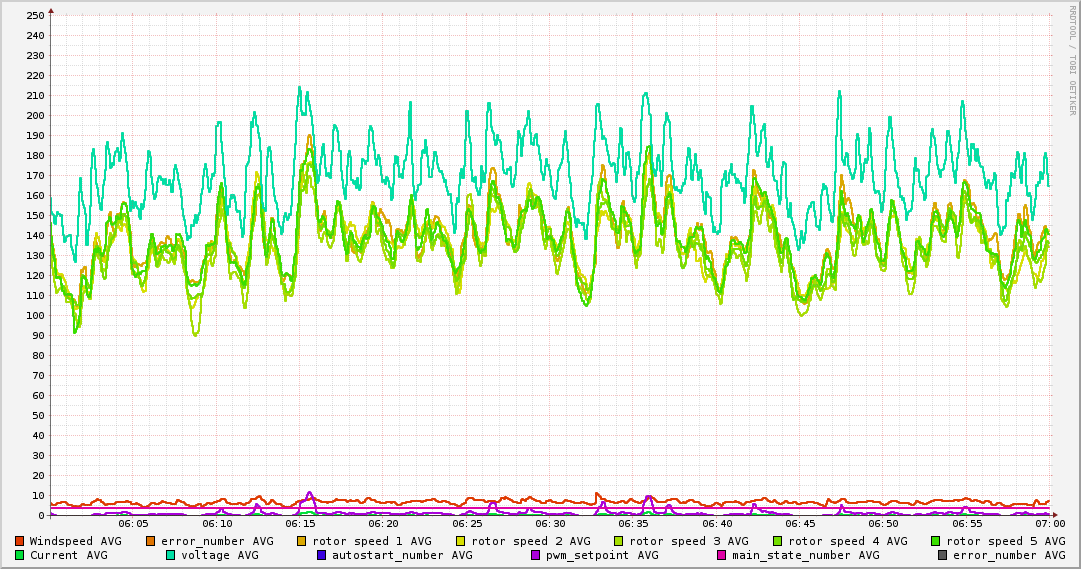Screen dimensions: 1081x569
Task: Click the purple pwm_setpoint AVG swatch
Action: (536, 555)
